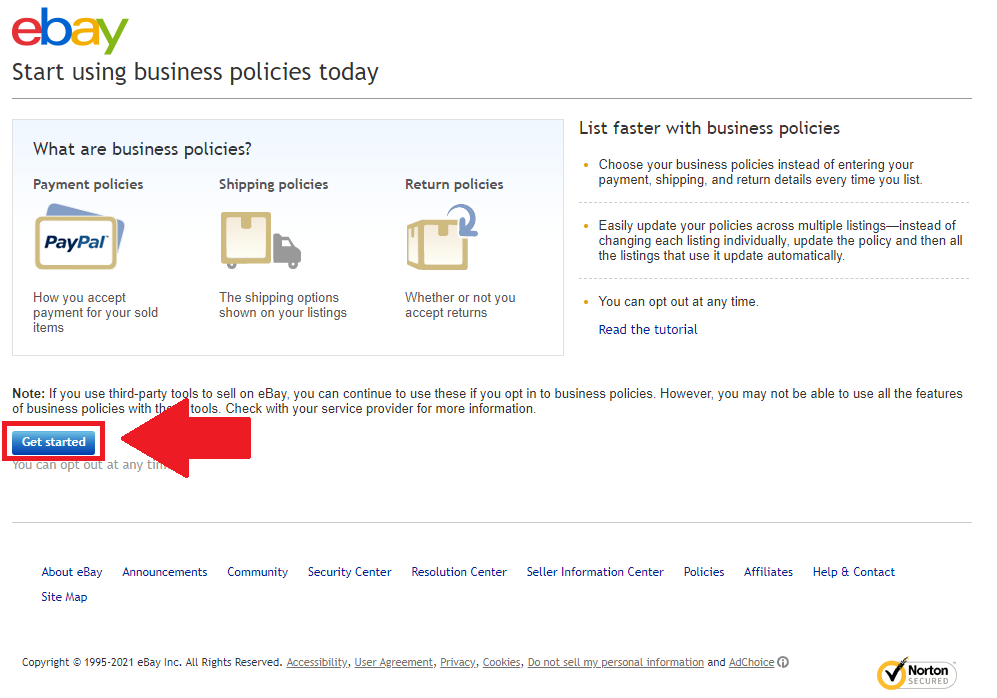Click the PayPal payment policies icon
The image size is (997, 698).
pyautogui.click(x=79, y=236)
